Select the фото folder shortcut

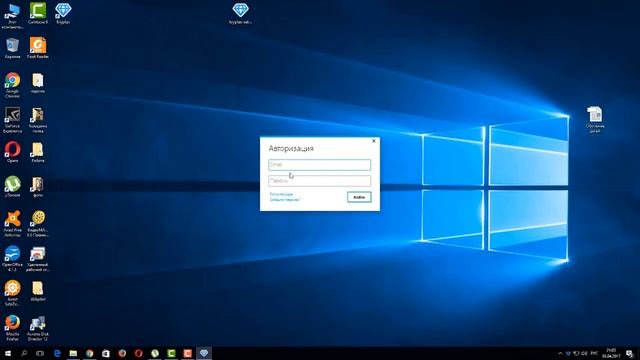point(38,187)
